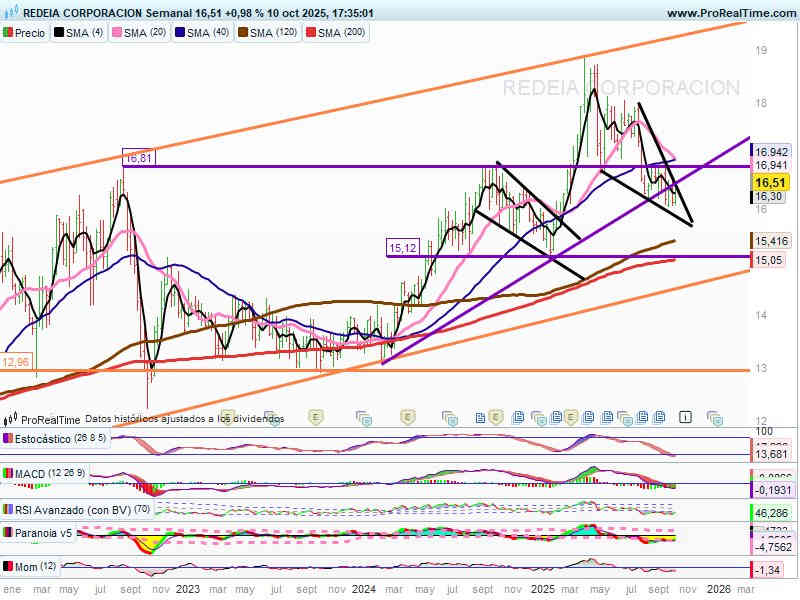Open the www.ProRealTime.com link
Image resolution: width=800 pixels, height=600 pixels.
(x=729, y=13)
